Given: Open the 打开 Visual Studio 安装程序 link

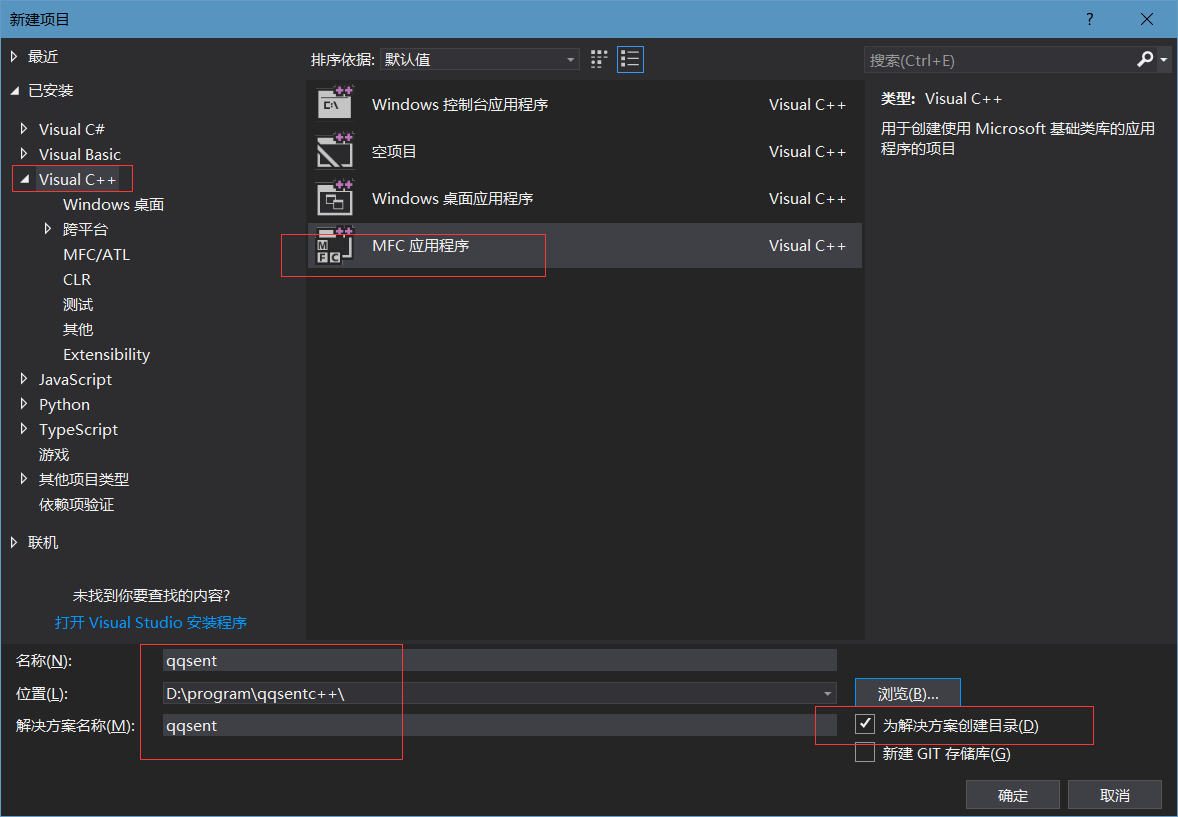Looking at the screenshot, I should click(x=151, y=622).
